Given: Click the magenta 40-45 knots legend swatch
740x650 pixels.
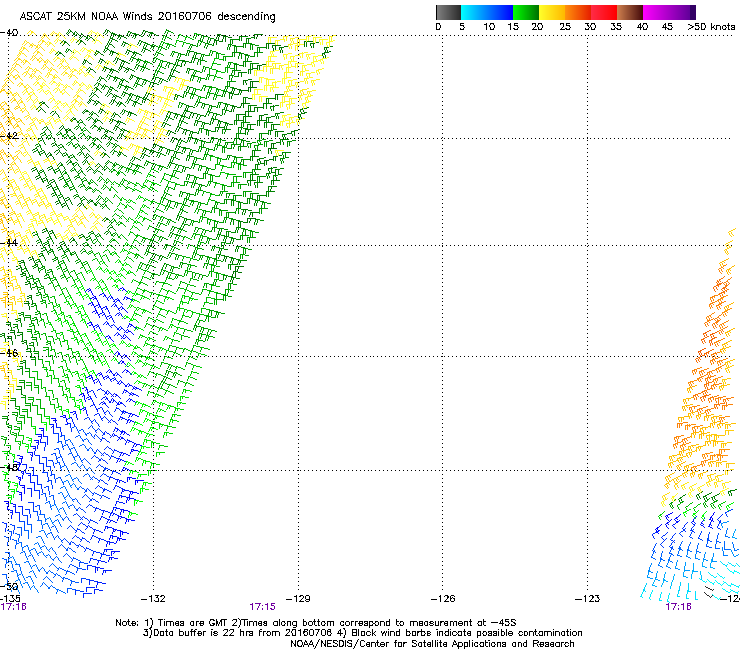Looking at the screenshot, I should [656, 12].
